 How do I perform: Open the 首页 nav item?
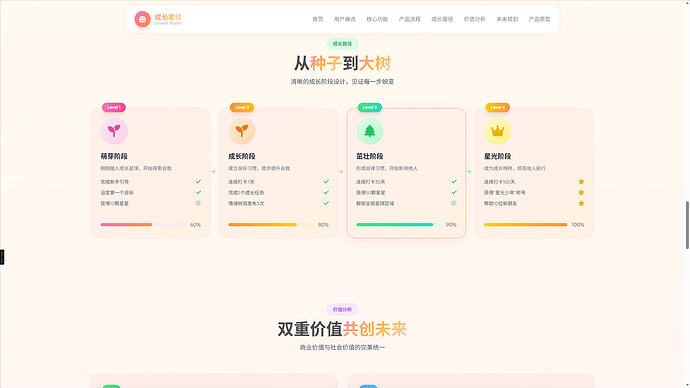pos(318,19)
